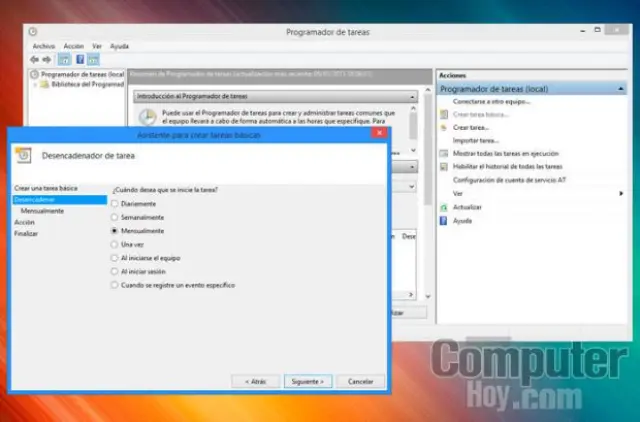This screenshot has height=422, width=640.
Task: Open the Acción menu
Action: point(73,46)
